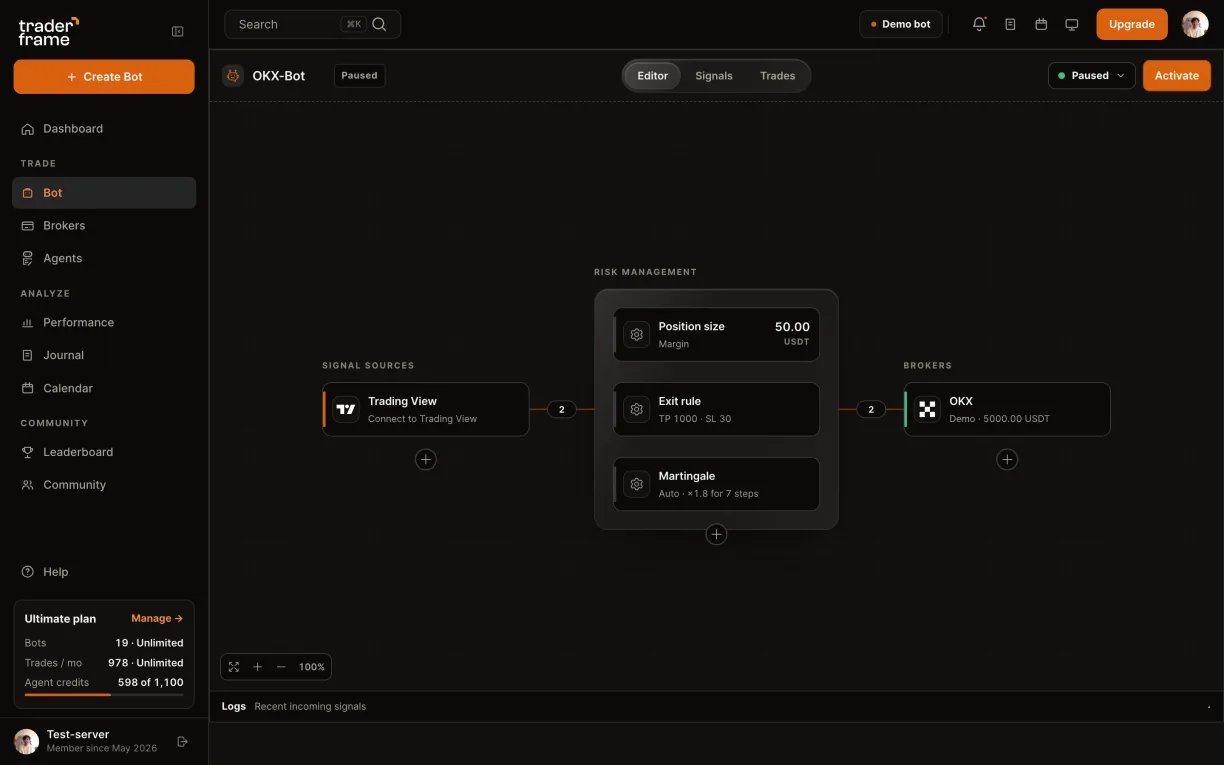
Task: Open the Leaderboard page
Action: 104,452
